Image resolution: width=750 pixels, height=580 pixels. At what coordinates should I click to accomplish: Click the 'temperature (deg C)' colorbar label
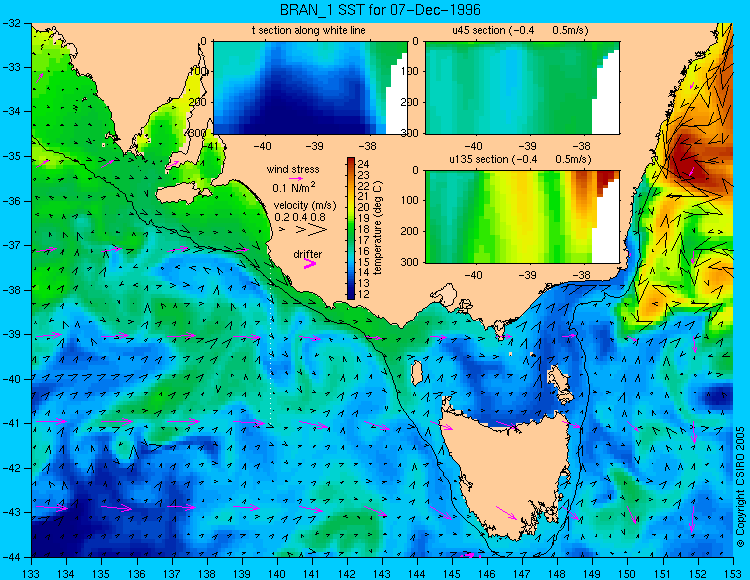[378, 228]
